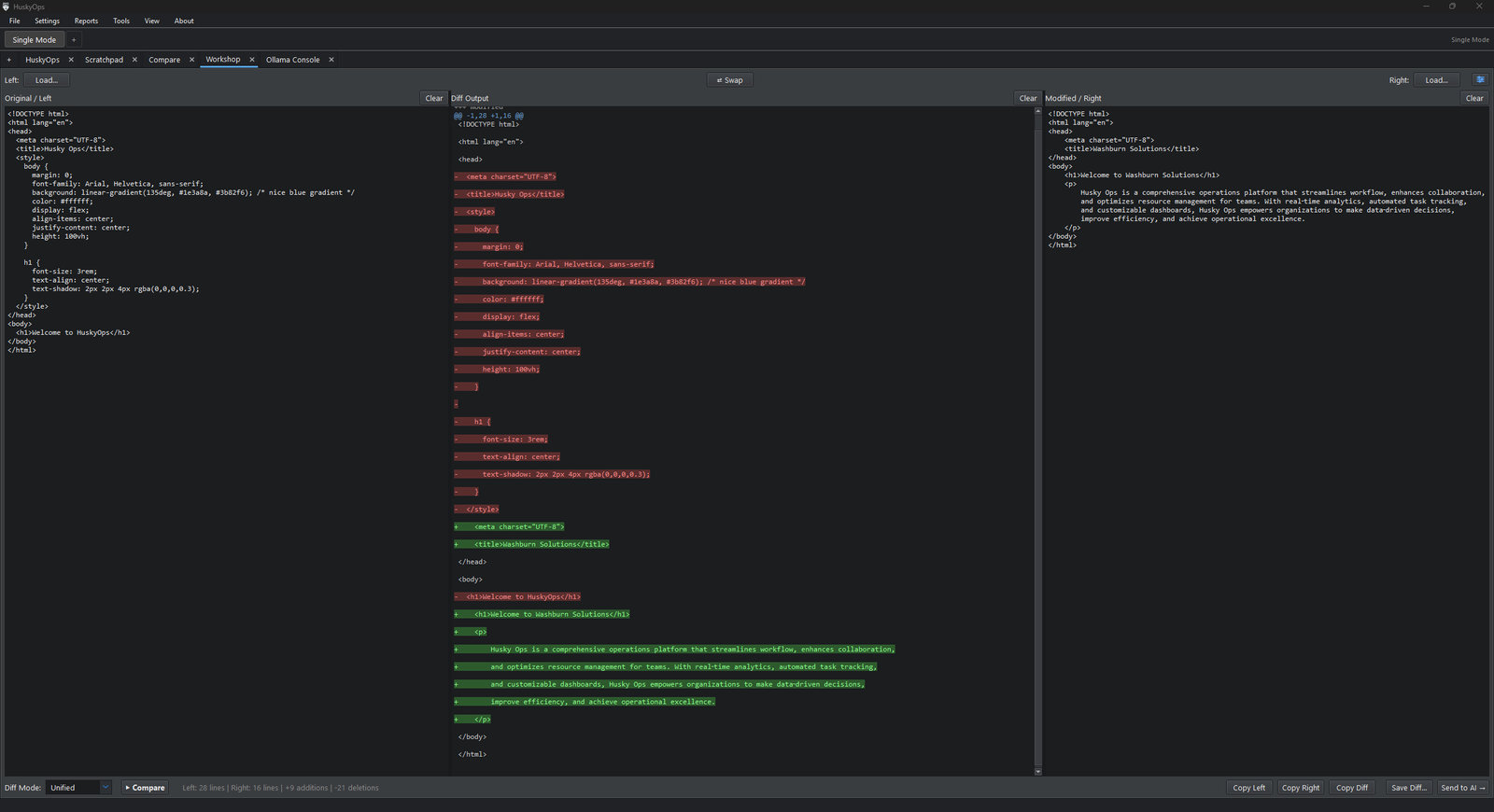Open the Settings menu
The image size is (1494, 812).
(47, 21)
